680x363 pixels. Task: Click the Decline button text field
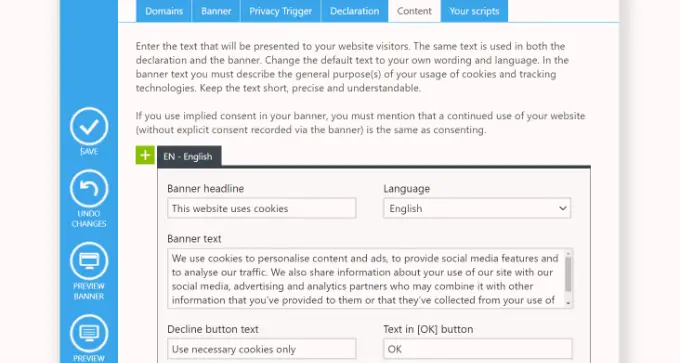coord(262,349)
